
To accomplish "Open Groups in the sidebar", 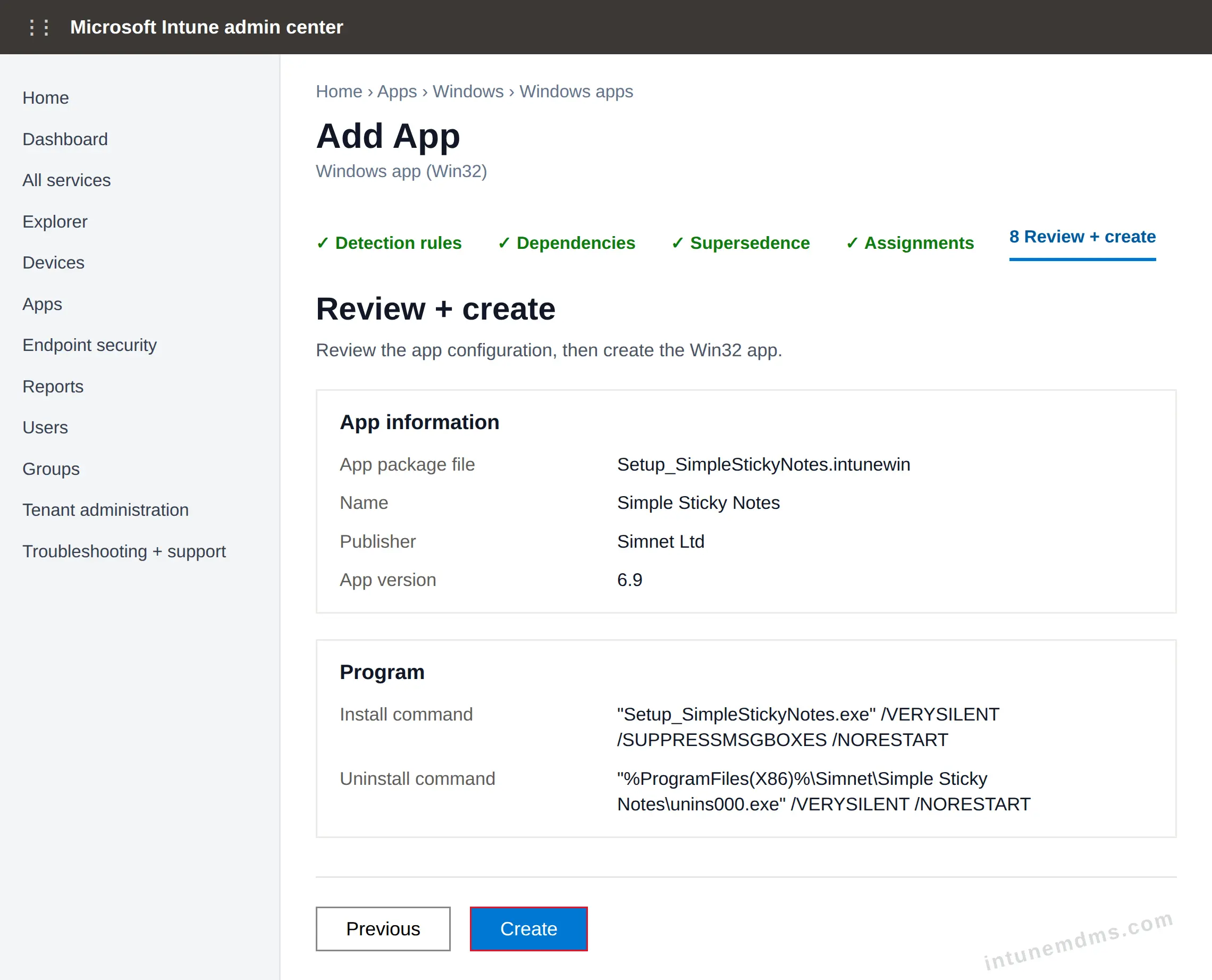I will (x=51, y=469).
